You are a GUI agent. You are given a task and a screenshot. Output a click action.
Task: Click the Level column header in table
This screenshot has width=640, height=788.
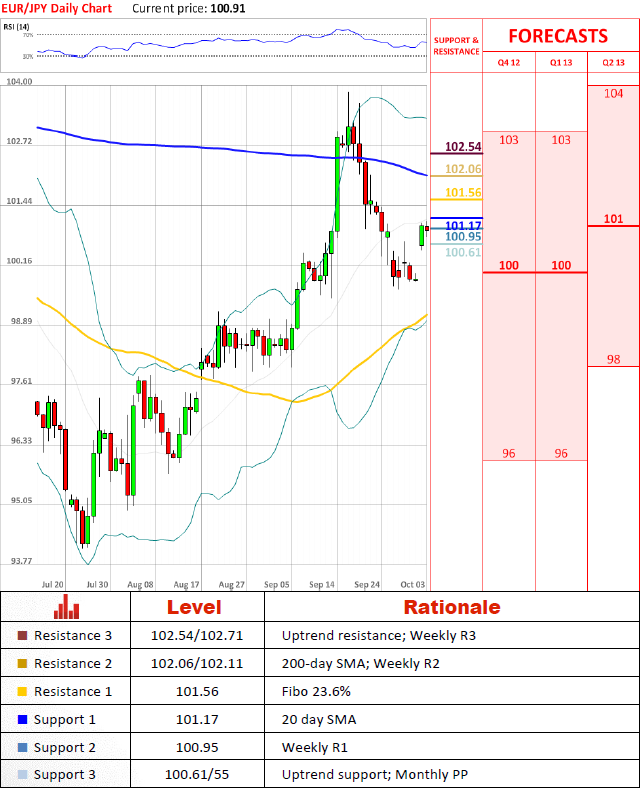pos(197,607)
